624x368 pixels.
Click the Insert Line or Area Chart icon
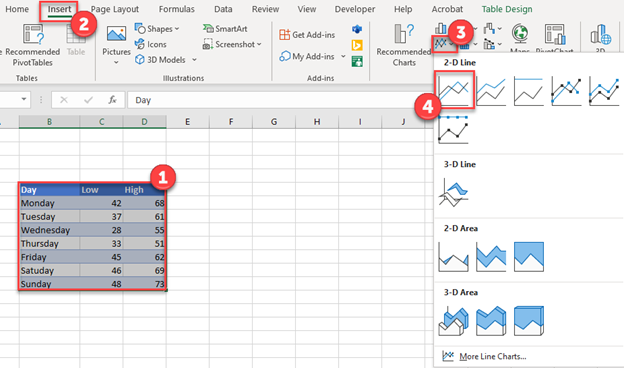point(441,44)
